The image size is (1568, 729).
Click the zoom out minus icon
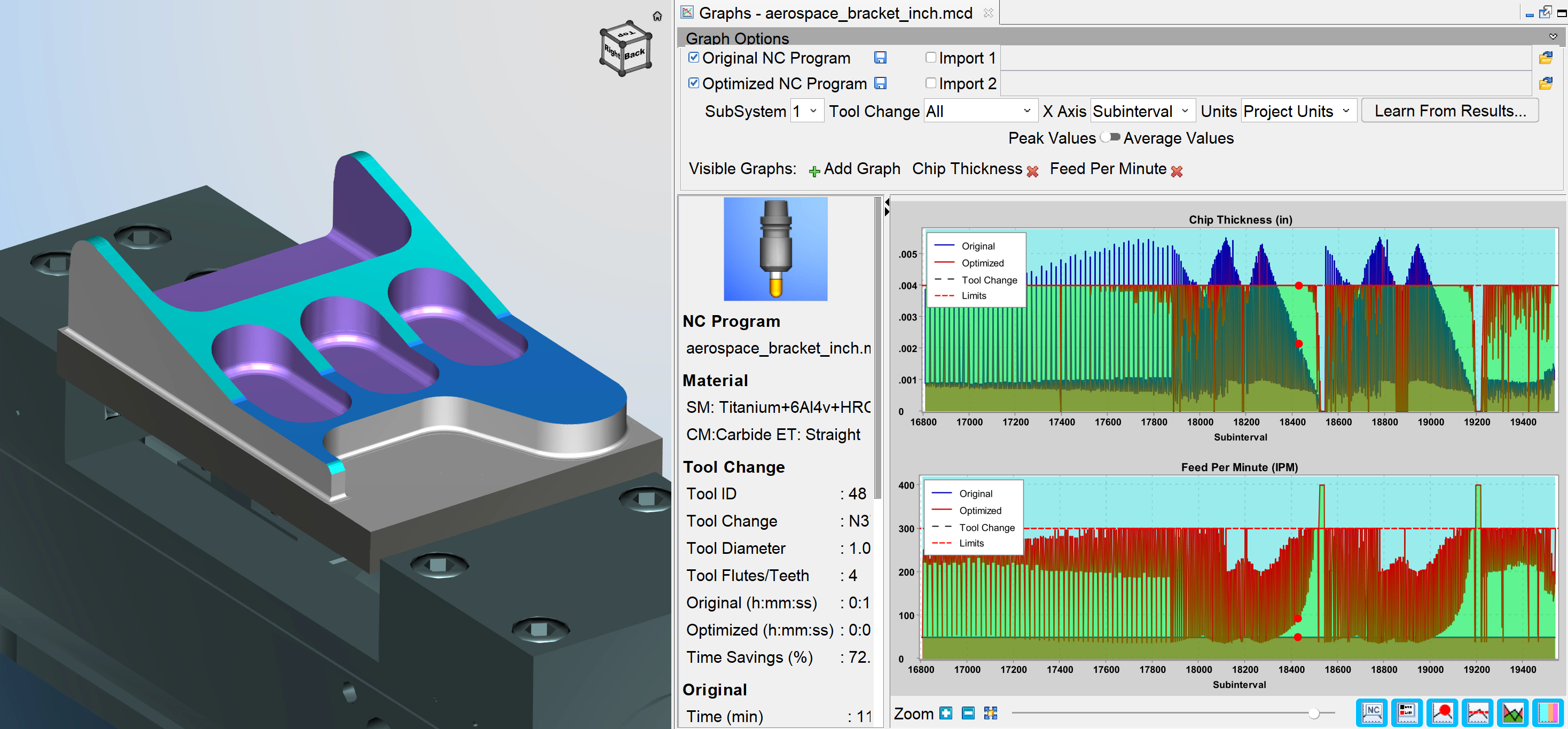tap(968, 713)
